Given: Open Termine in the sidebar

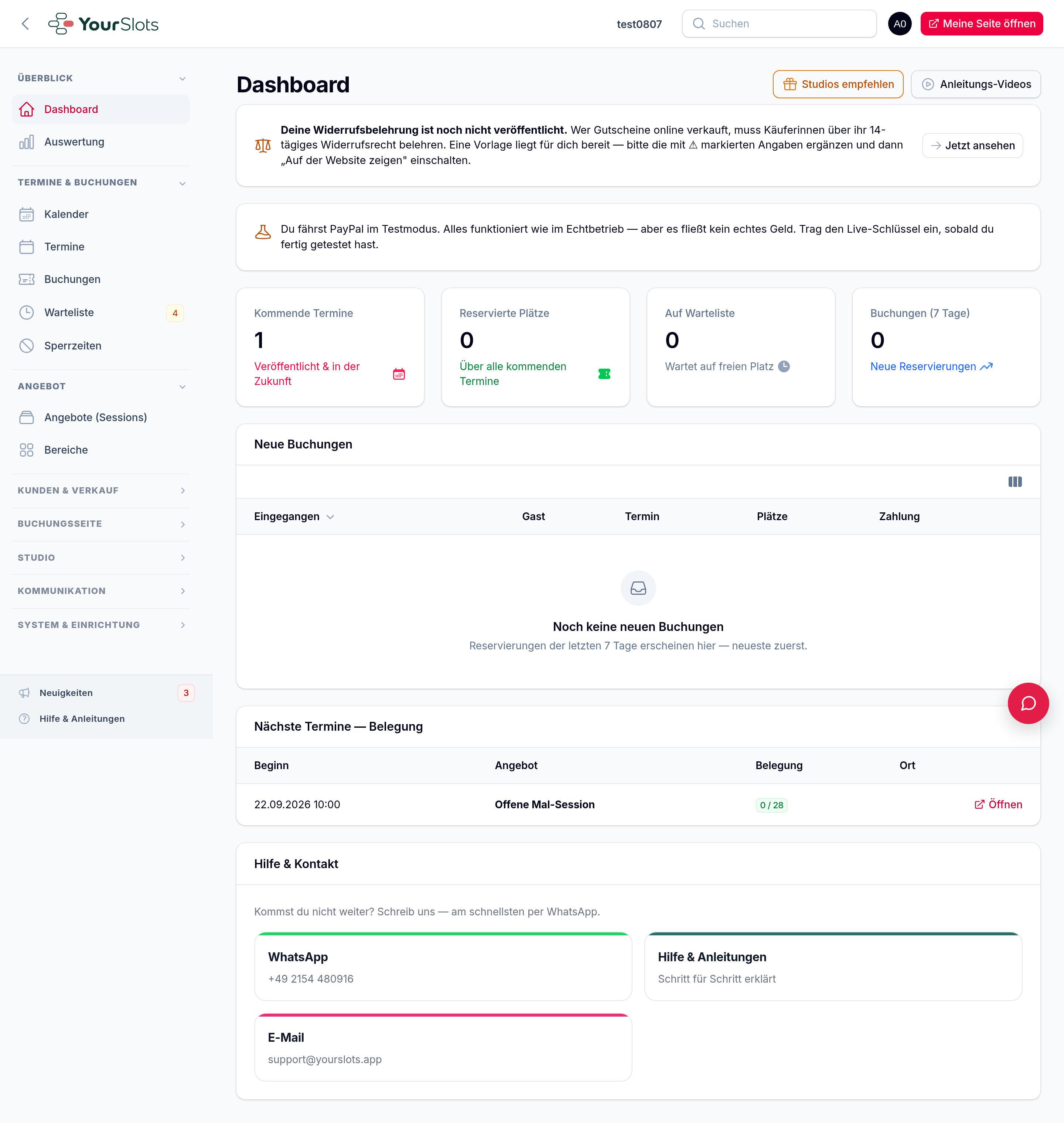Looking at the screenshot, I should [x=101, y=246].
